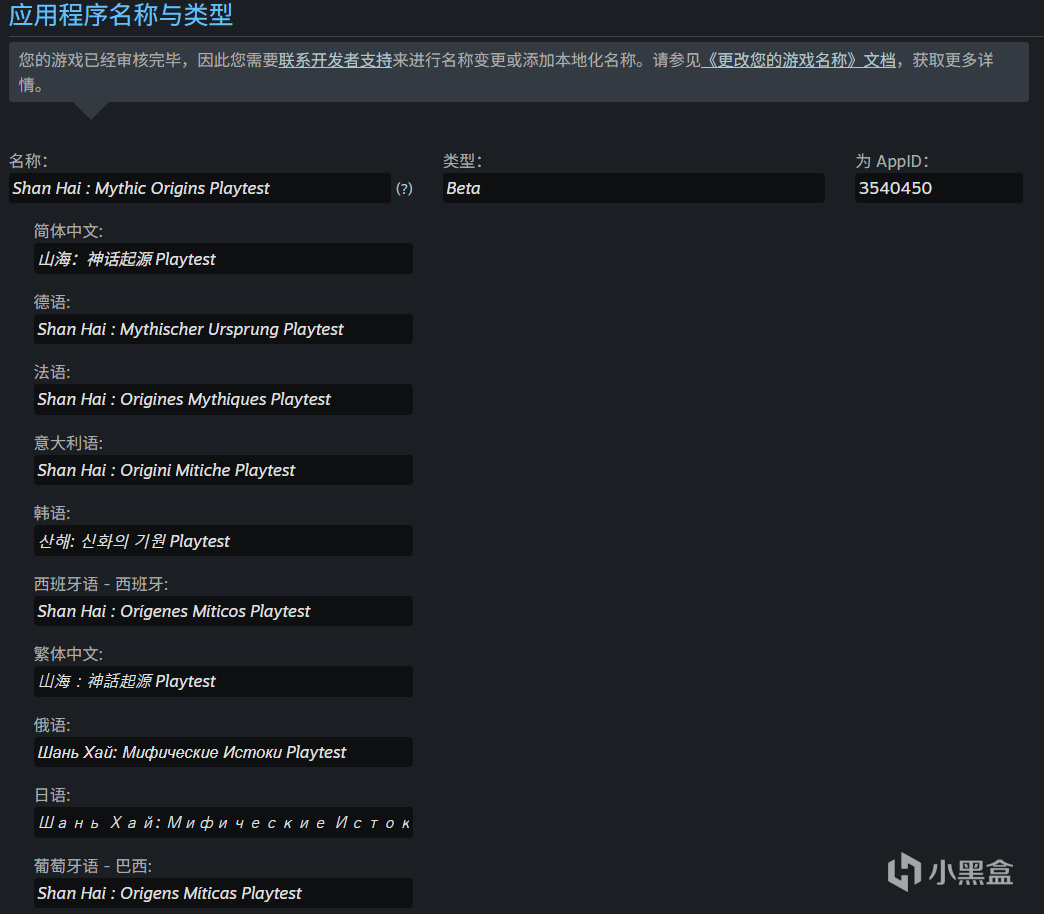Click the 应用程序名称与类型 heading
Viewport: 1044px width, 914px height.
point(121,15)
